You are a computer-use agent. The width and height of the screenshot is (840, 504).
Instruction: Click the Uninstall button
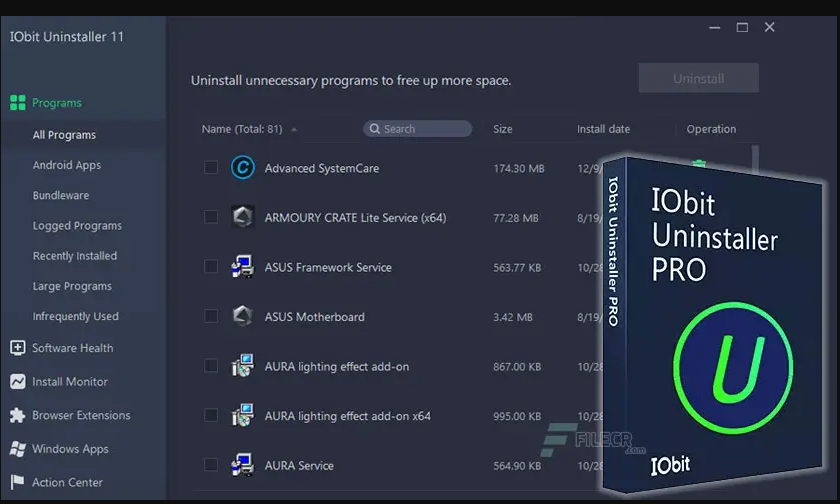tap(699, 78)
